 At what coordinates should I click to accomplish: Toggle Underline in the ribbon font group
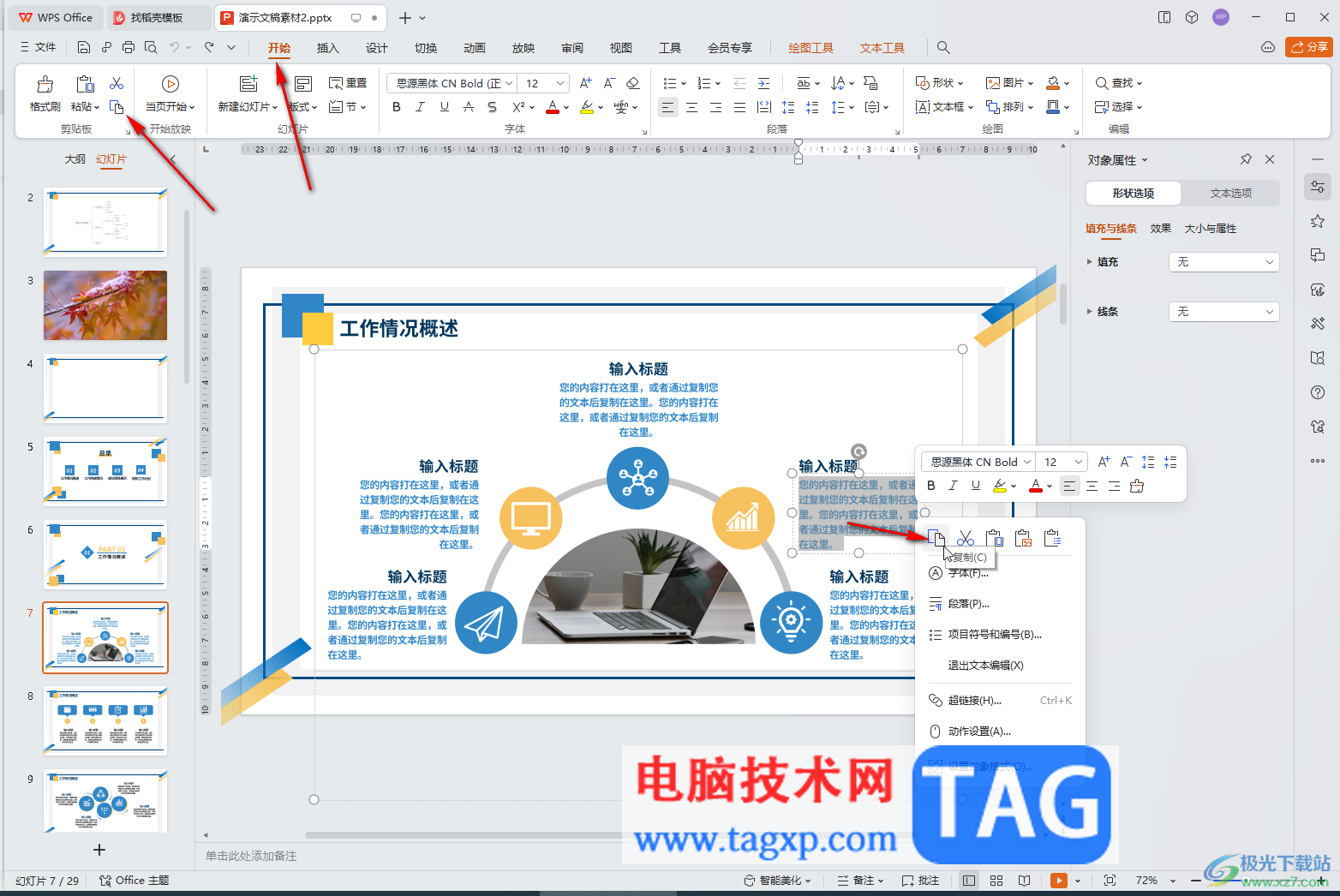pyautogui.click(x=444, y=107)
